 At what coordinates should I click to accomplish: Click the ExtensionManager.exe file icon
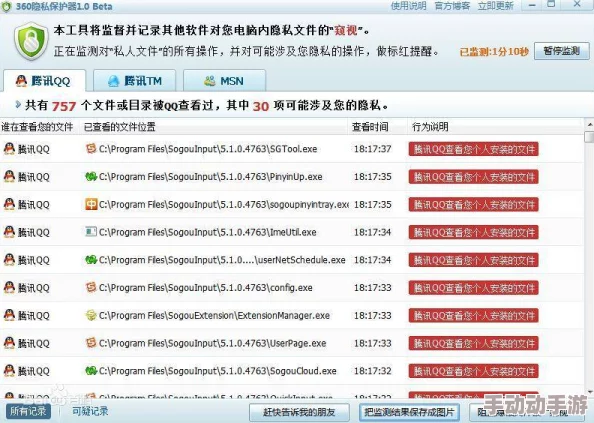91,315
